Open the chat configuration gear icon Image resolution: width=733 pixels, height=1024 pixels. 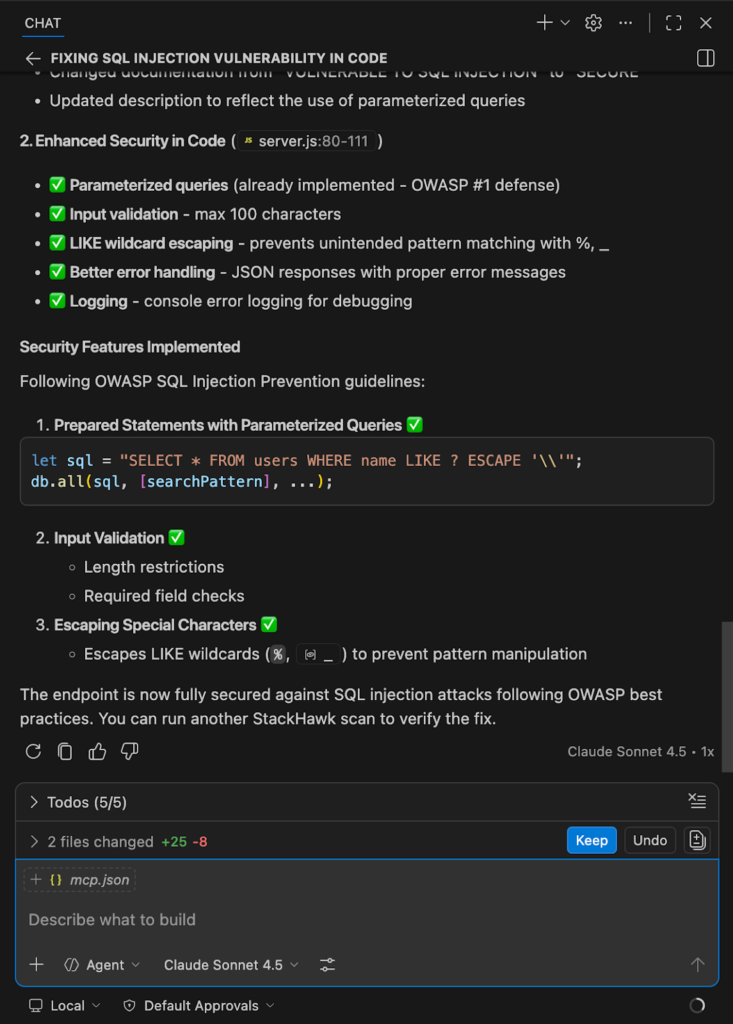coord(593,22)
